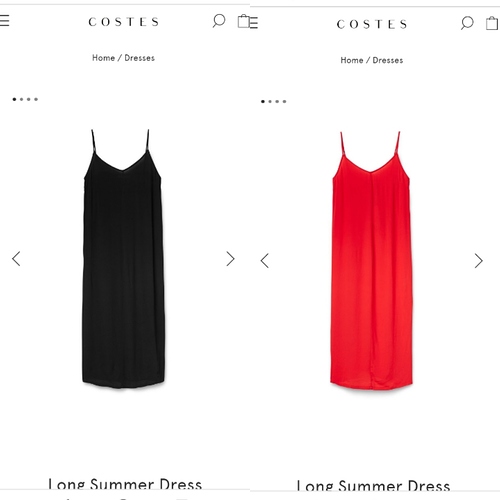Show next image of the black dress
This screenshot has height=500, width=500.
(230, 259)
